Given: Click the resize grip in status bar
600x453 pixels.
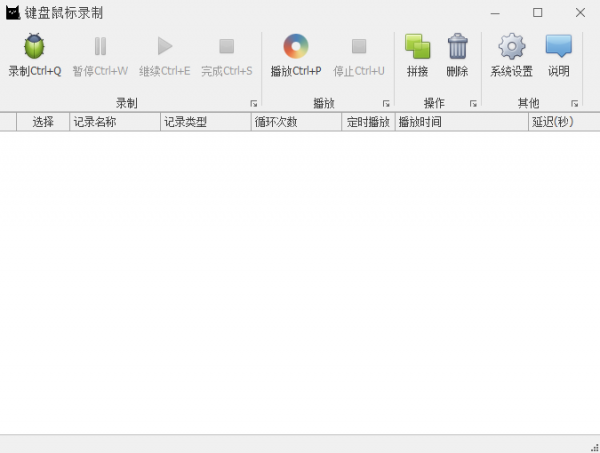Looking at the screenshot, I should [595, 448].
